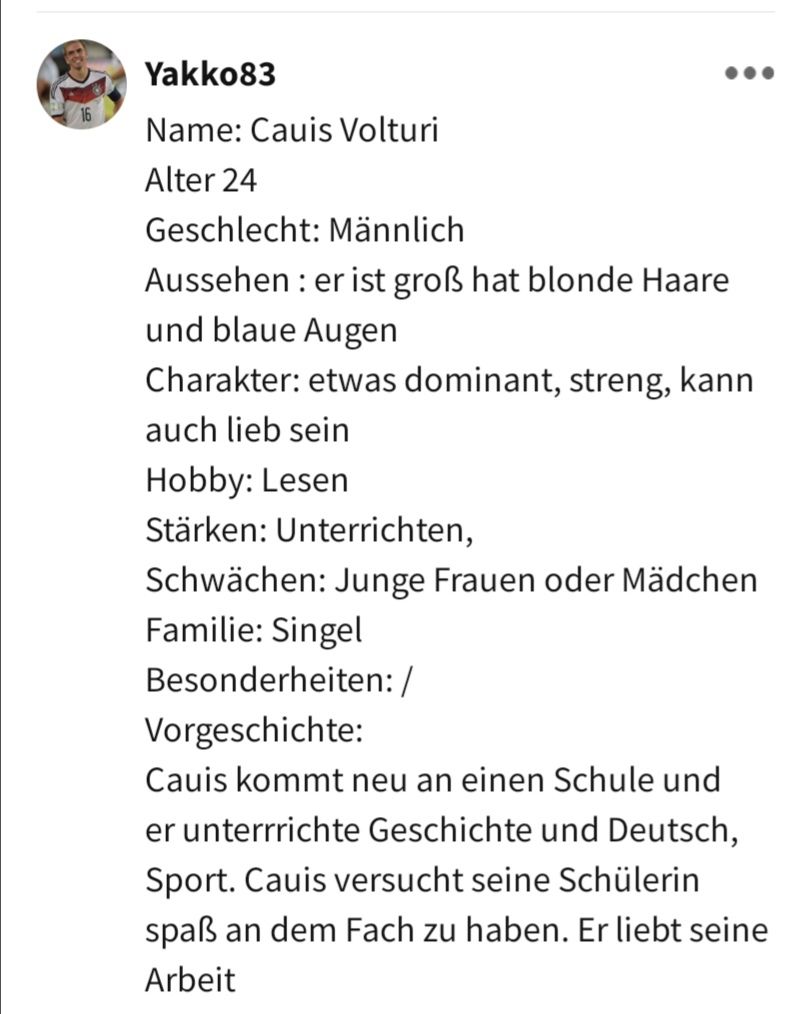
Task: Select the 'Besonderheiten: /' line
Action: [278, 680]
